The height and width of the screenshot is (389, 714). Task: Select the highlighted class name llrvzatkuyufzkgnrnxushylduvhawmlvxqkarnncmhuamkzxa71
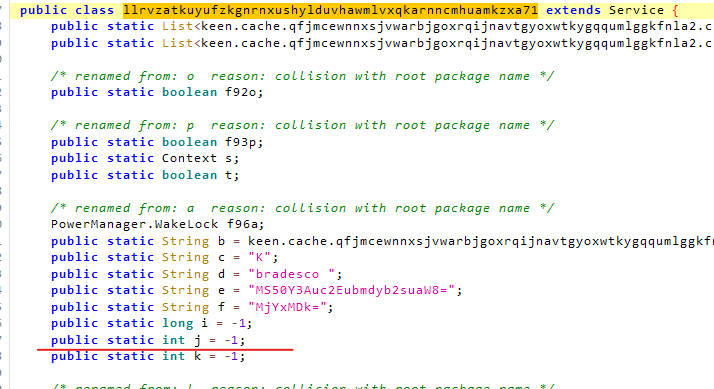click(x=330, y=10)
